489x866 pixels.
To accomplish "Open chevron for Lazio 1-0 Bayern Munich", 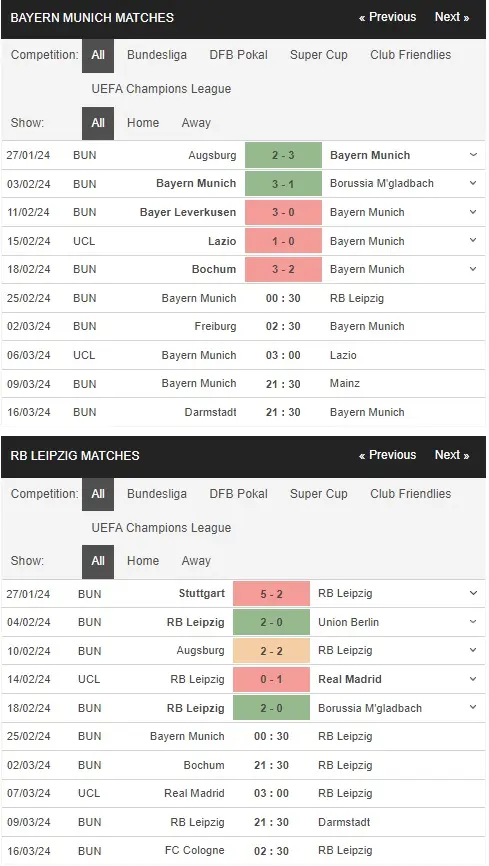I will (x=473, y=241).
